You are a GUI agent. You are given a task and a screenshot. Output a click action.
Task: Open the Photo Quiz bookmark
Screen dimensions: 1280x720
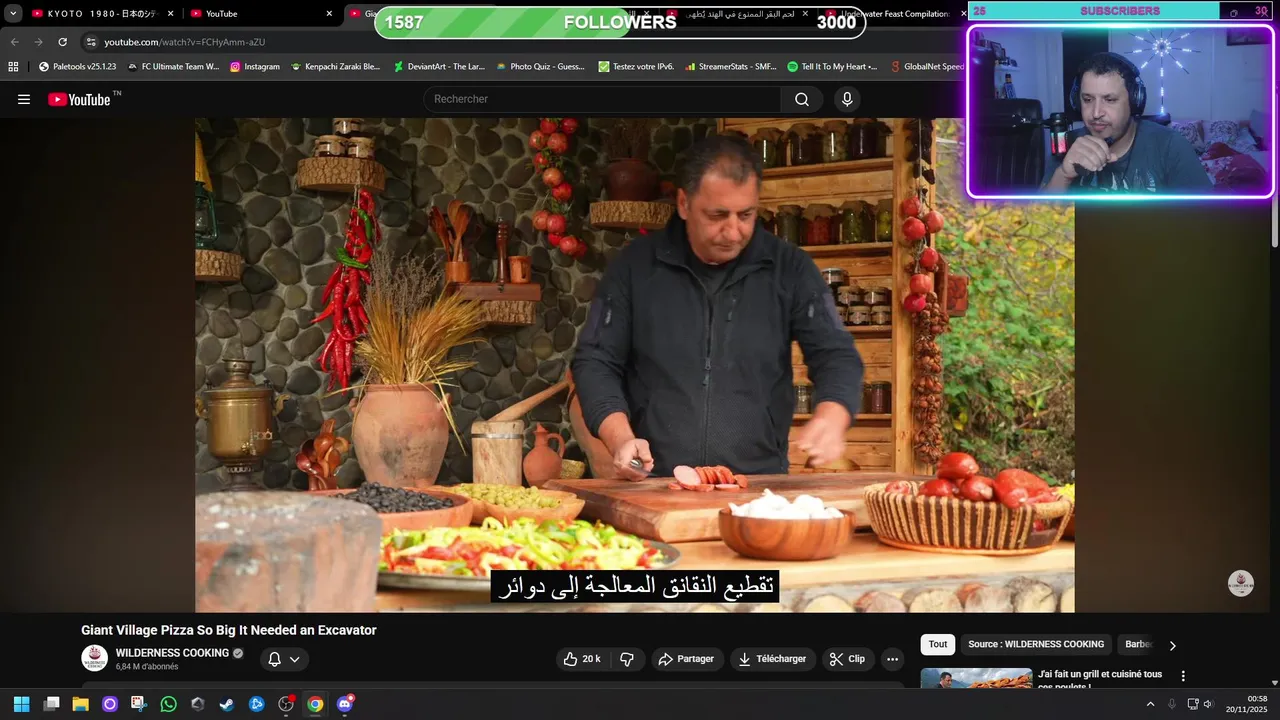[x=541, y=67]
